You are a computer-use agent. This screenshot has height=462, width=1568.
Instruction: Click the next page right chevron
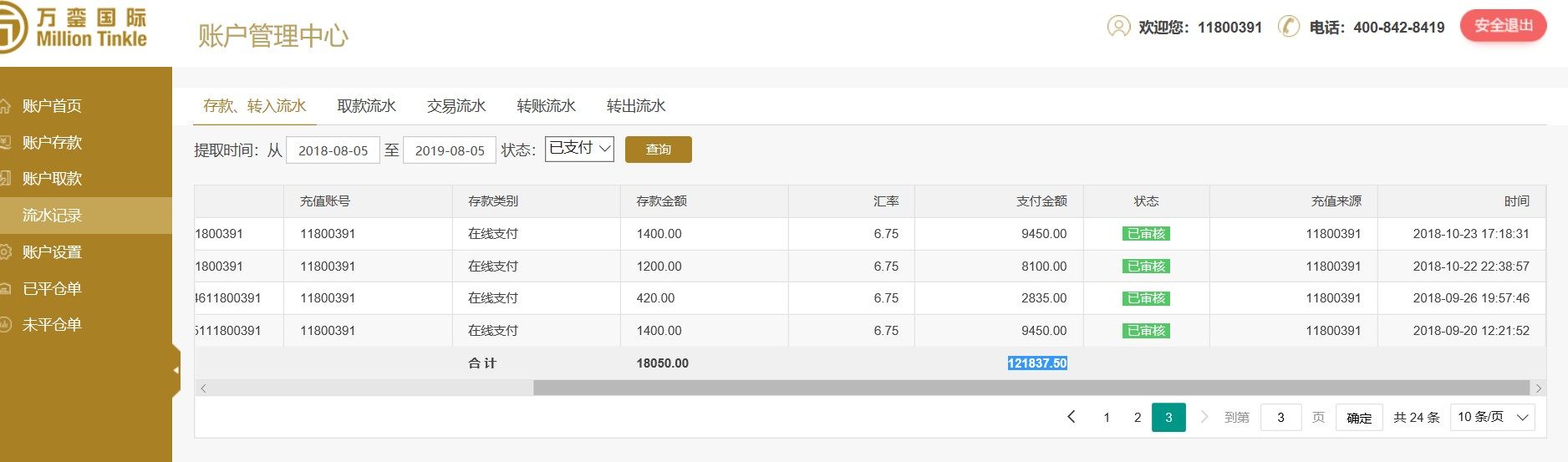click(1204, 417)
